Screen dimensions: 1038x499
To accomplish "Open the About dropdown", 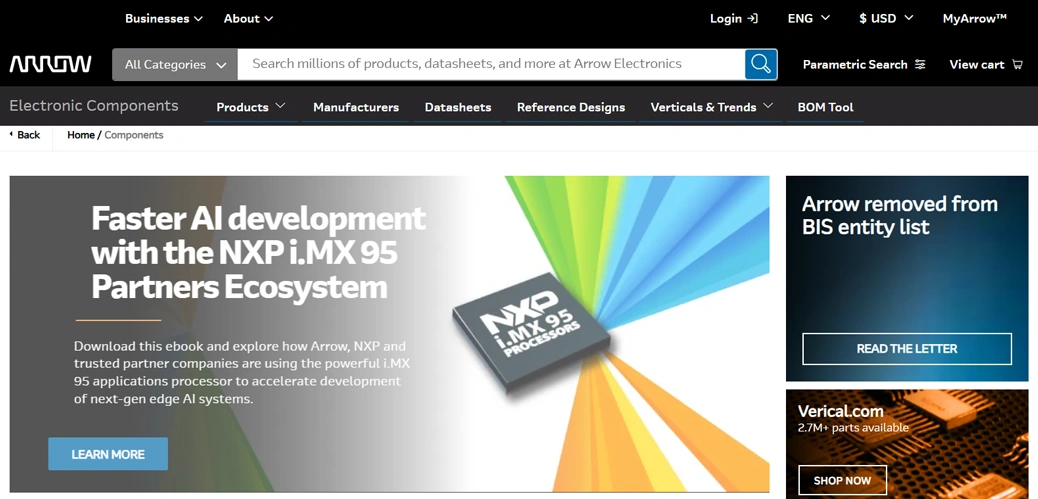I will click(x=248, y=19).
